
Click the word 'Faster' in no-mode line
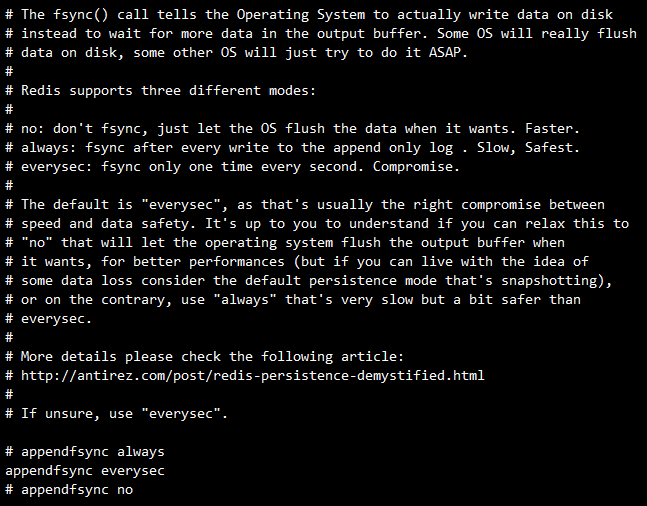click(549, 129)
